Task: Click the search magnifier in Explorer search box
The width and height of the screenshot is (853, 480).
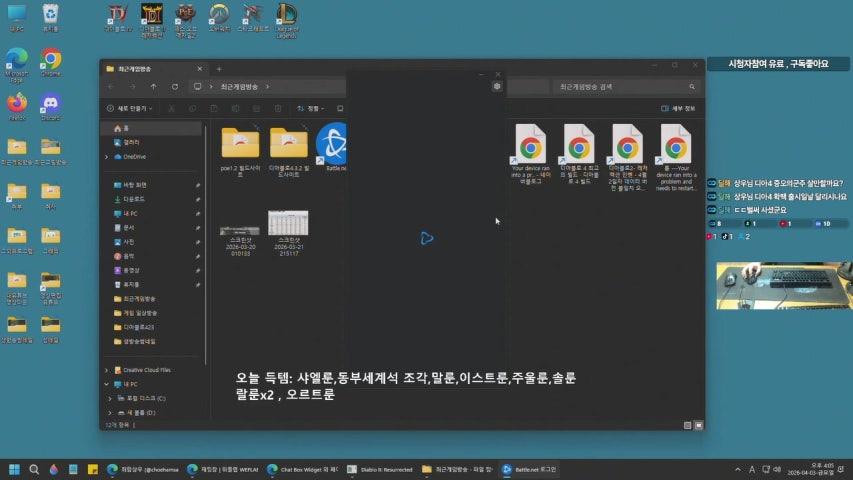Action: [x=692, y=87]
